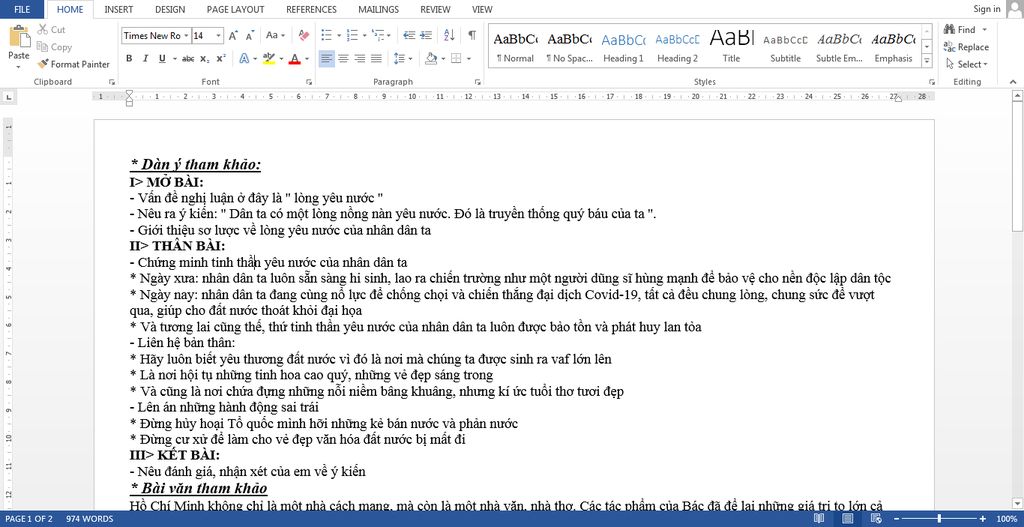The width and height of the screenshot is (1024, 527).
Task: Click the Copy icon
Action: [42, 47]
